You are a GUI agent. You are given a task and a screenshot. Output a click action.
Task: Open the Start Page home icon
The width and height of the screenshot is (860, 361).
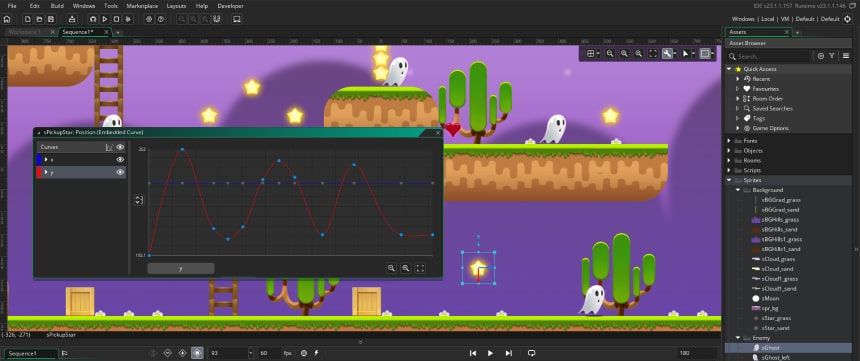(x=7, y=19)
